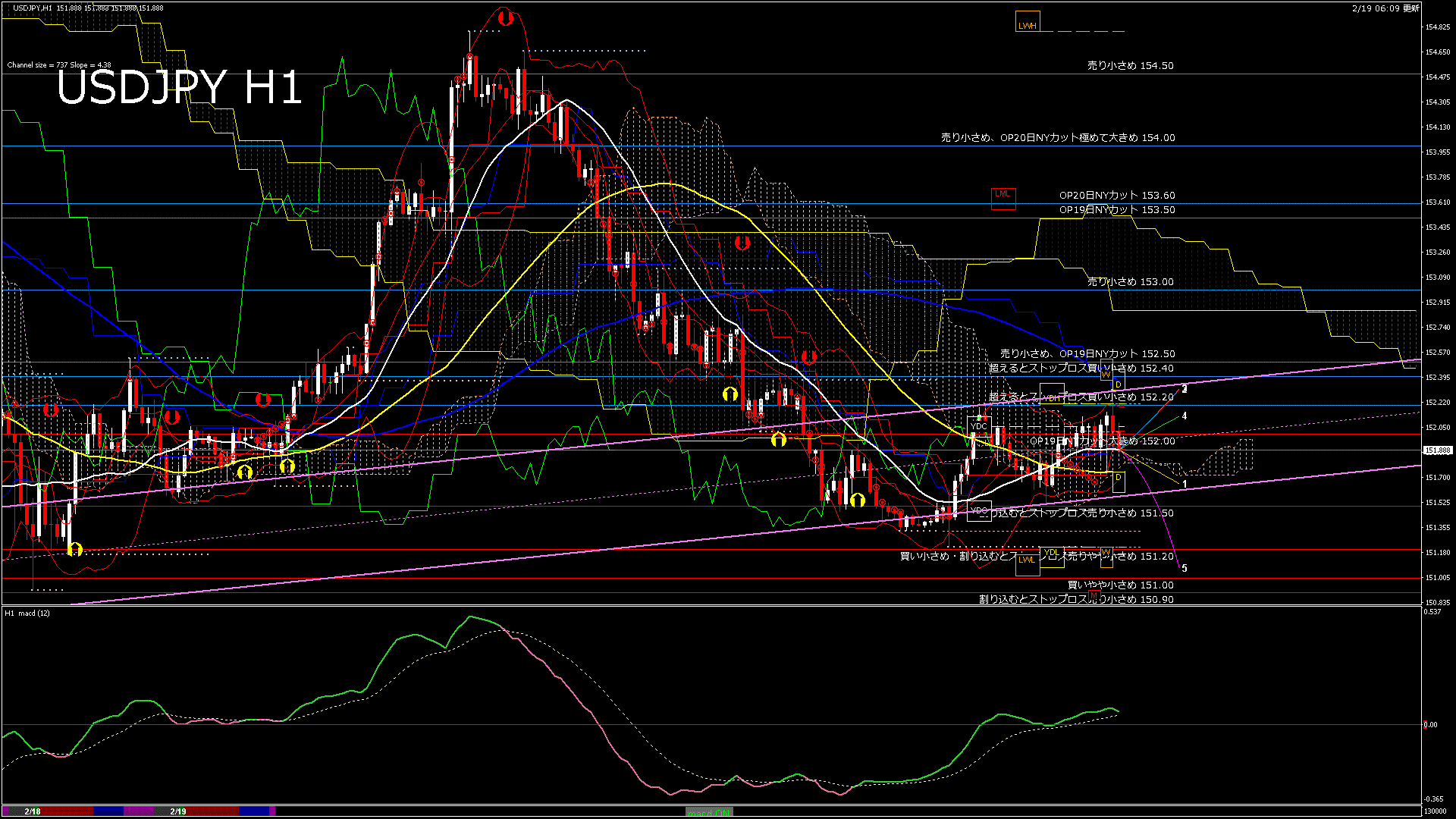The image size is (1456, 819).
Task: Click current price tag 151.888 on axis
Action: coord(1437,450)
